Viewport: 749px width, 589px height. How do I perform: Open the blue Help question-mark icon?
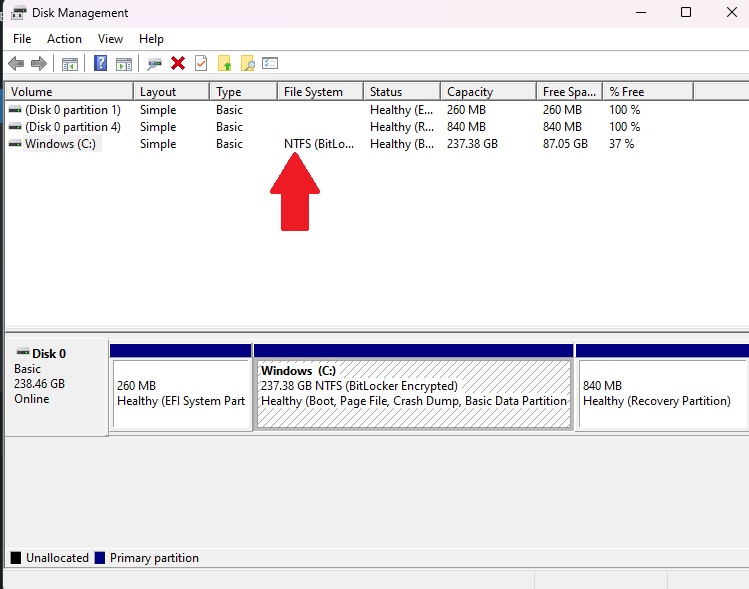[x=100, y=63]
